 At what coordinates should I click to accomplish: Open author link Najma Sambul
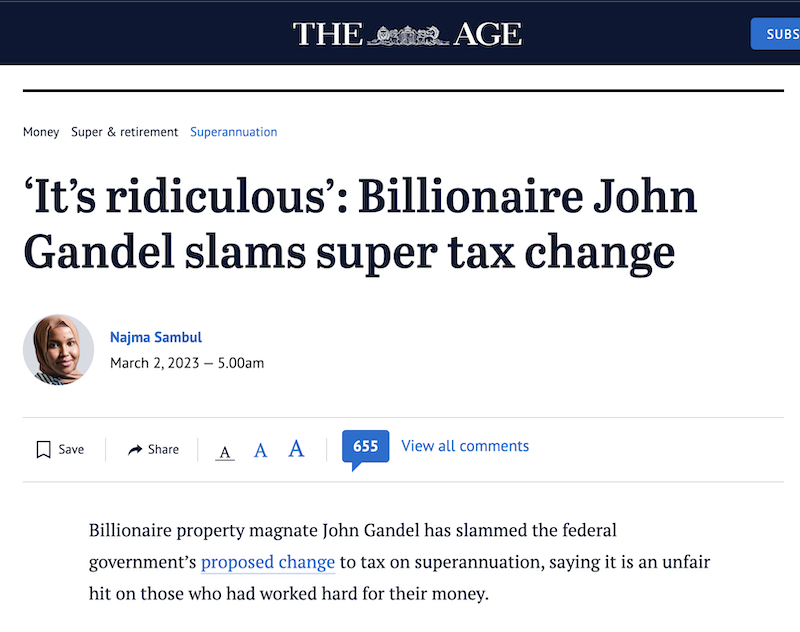pos(156,337)
